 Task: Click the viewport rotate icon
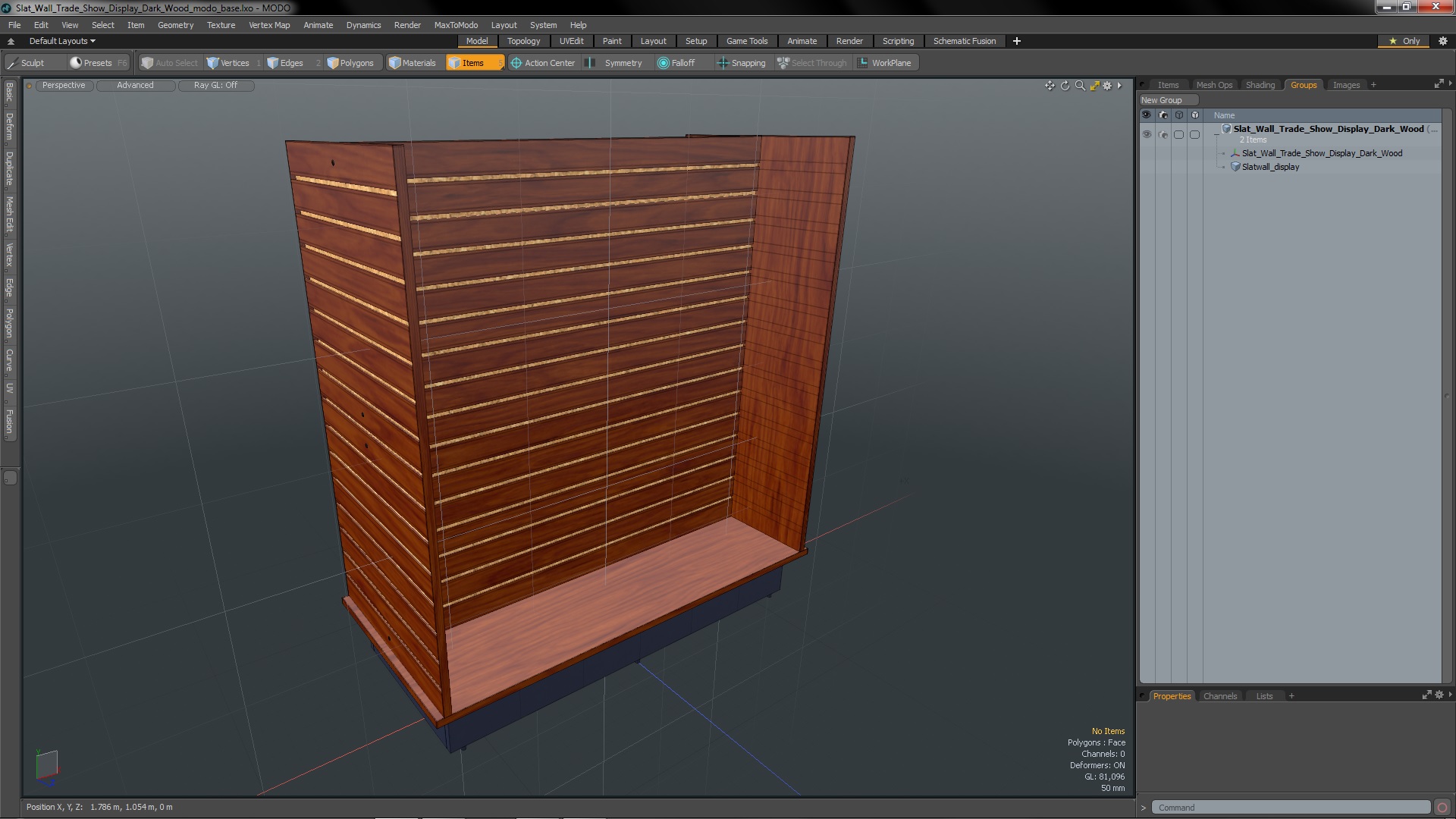pyautogui.click(x=1065, y=86)
